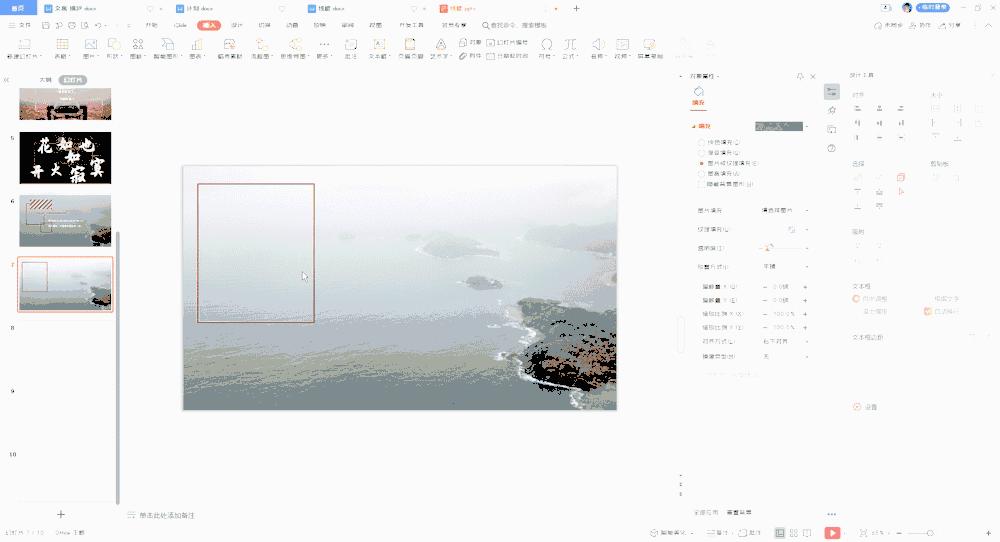Click the Picture insert icon
The width and height of the screenshot is (1000, 542).
91,45
